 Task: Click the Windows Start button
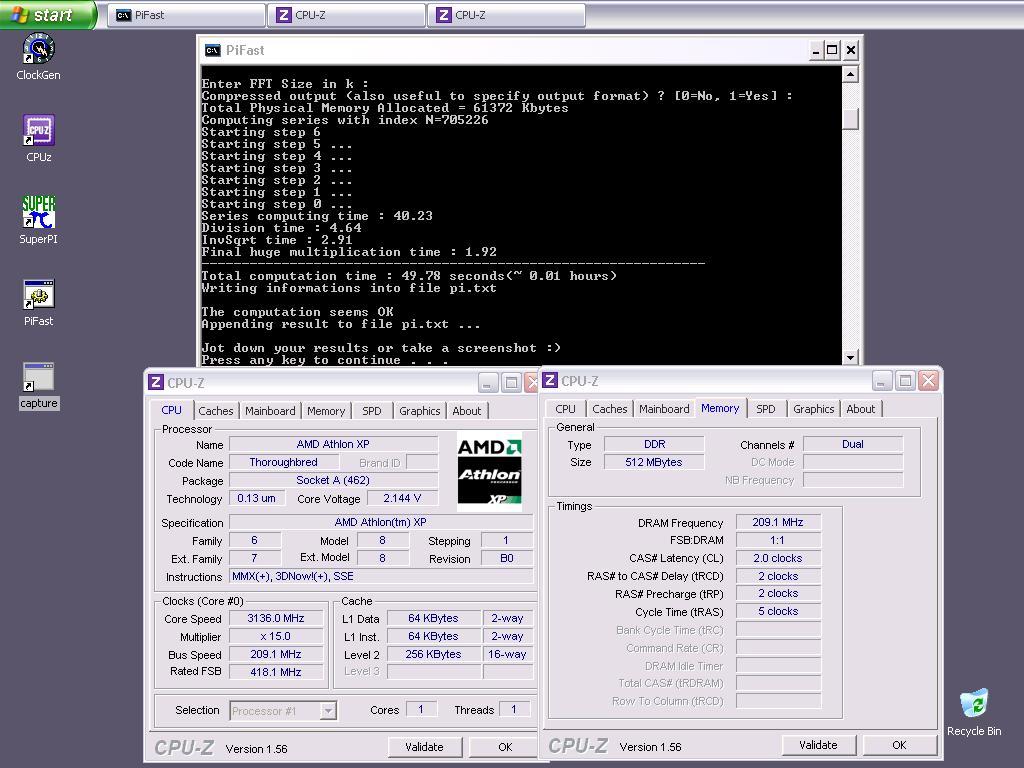coord(48,14)
